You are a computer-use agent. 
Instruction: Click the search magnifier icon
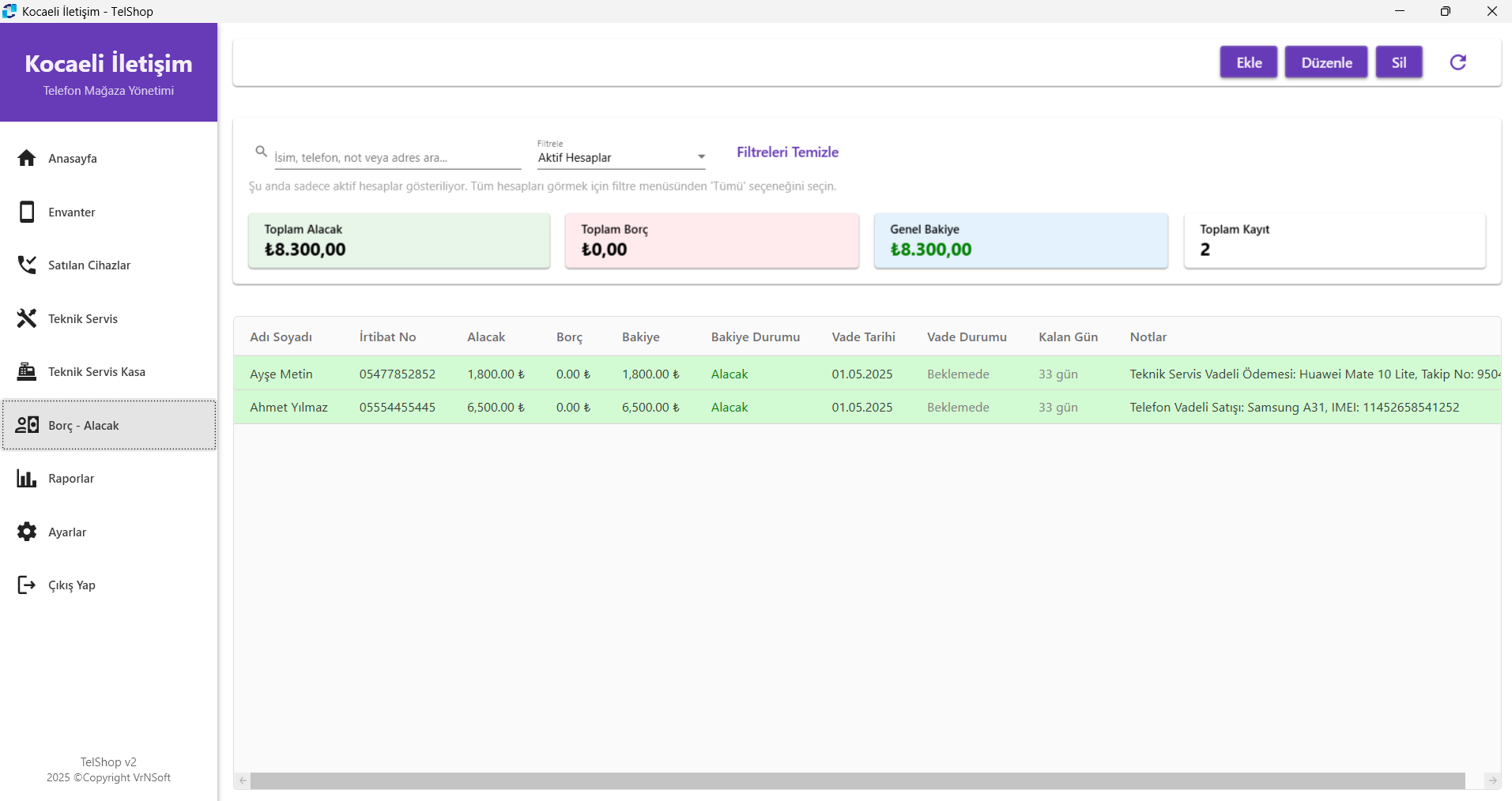[x=261, y=152]
